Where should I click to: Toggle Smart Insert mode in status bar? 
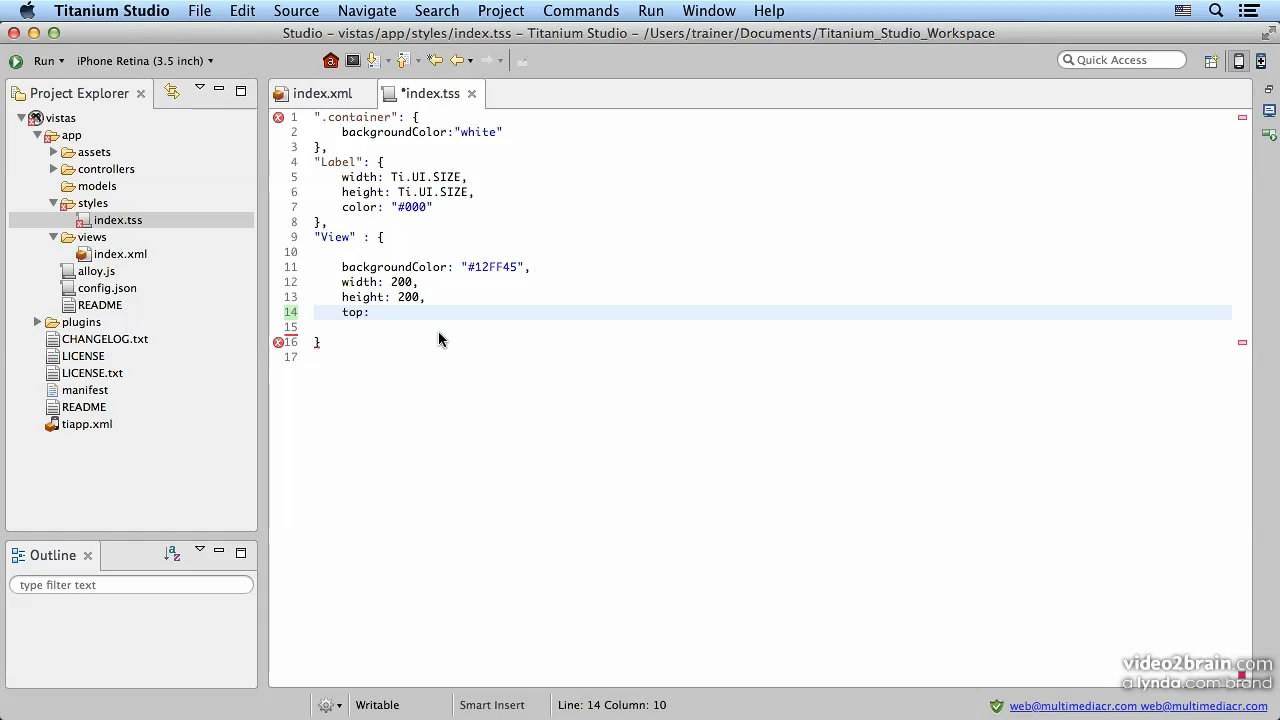pos(491,705)
